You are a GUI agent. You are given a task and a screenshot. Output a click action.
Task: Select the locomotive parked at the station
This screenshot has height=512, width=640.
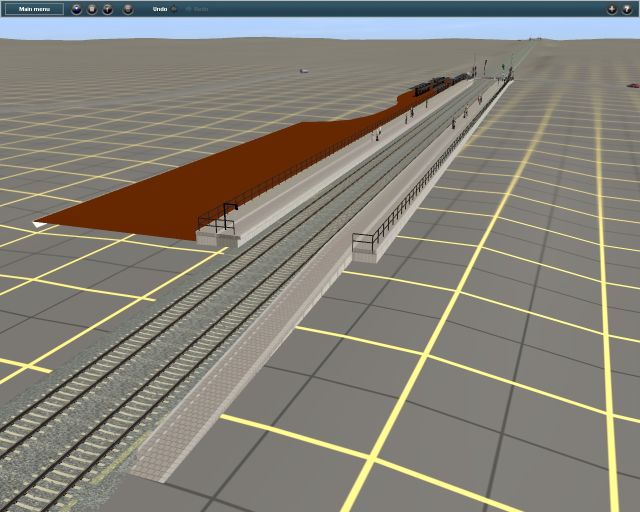(x=432, y=87)
